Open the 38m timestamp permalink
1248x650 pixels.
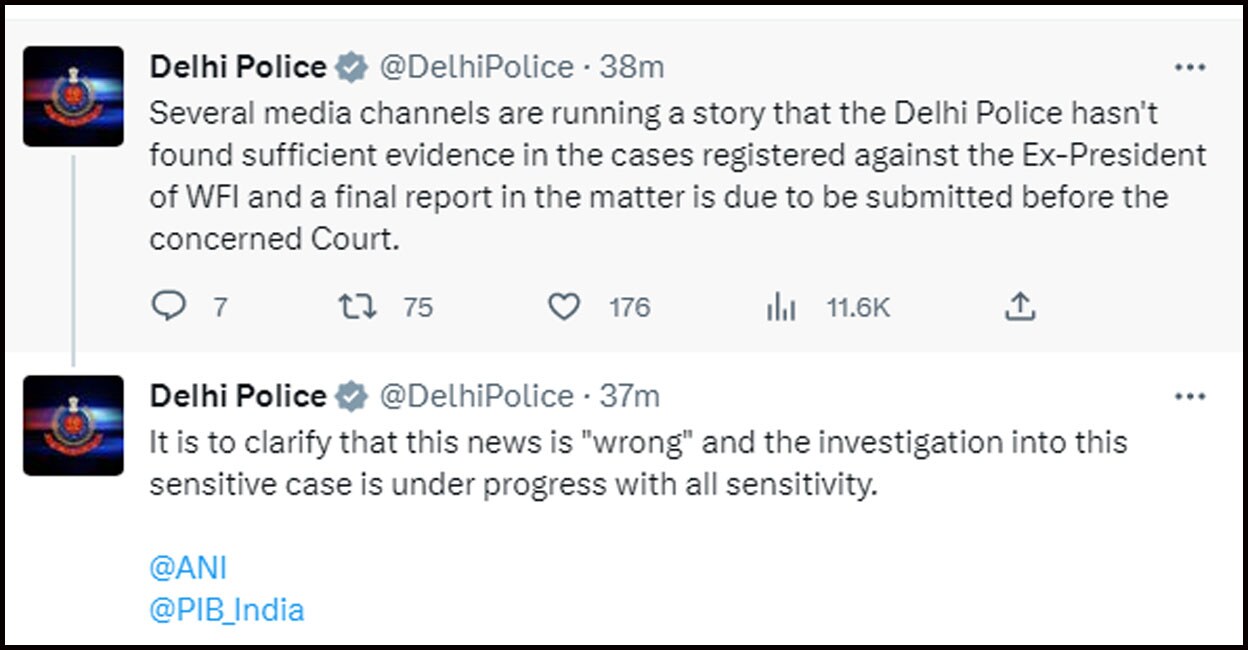click(631, 67)
